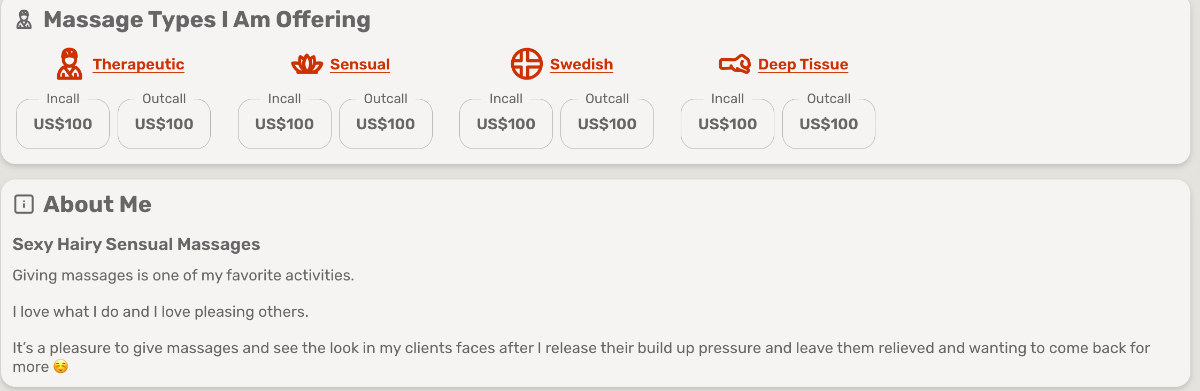Select Sensual Incall US$100 rate box
The height and width of the screenshot is (391, 1200).
[x=285, y=124]
